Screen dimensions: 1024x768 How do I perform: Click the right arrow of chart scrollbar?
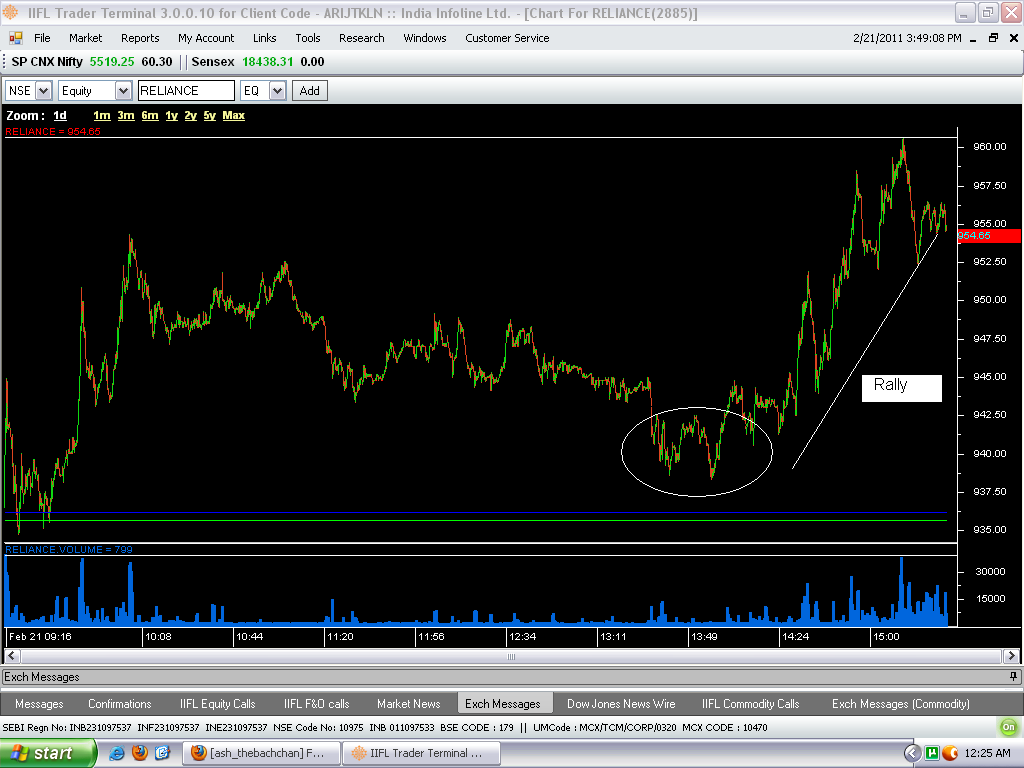coord(1011,656)
